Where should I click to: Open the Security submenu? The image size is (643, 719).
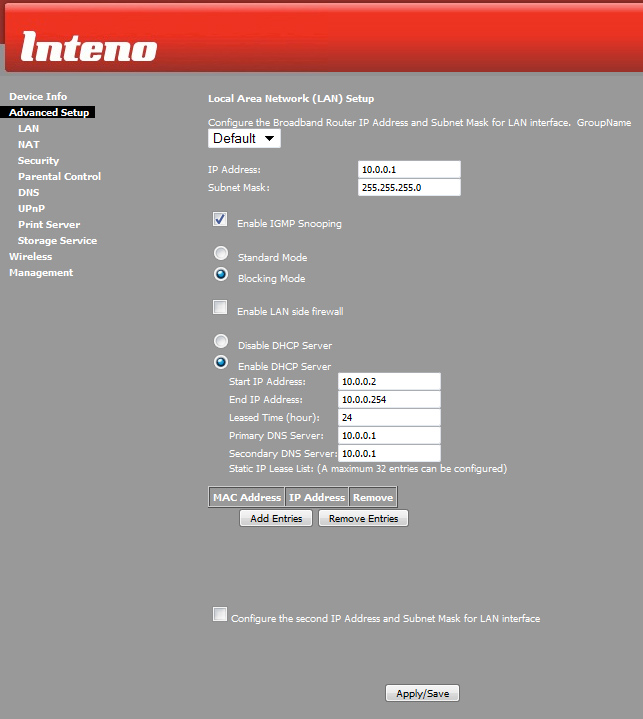pyautogui.click(x=39, y=160)
